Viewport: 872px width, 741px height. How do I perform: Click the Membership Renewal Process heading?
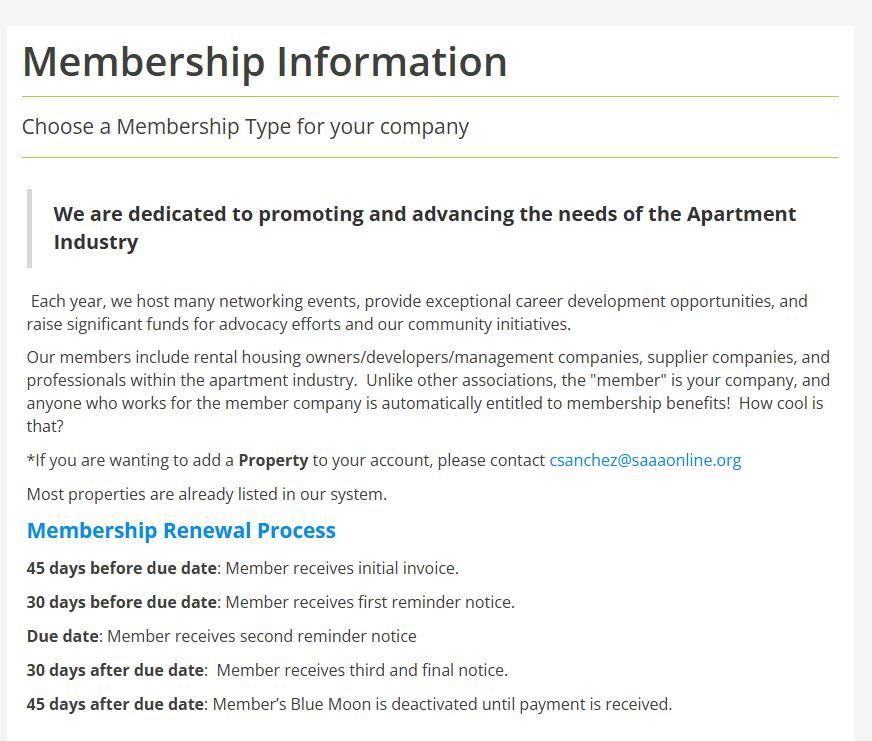(181, 530)
